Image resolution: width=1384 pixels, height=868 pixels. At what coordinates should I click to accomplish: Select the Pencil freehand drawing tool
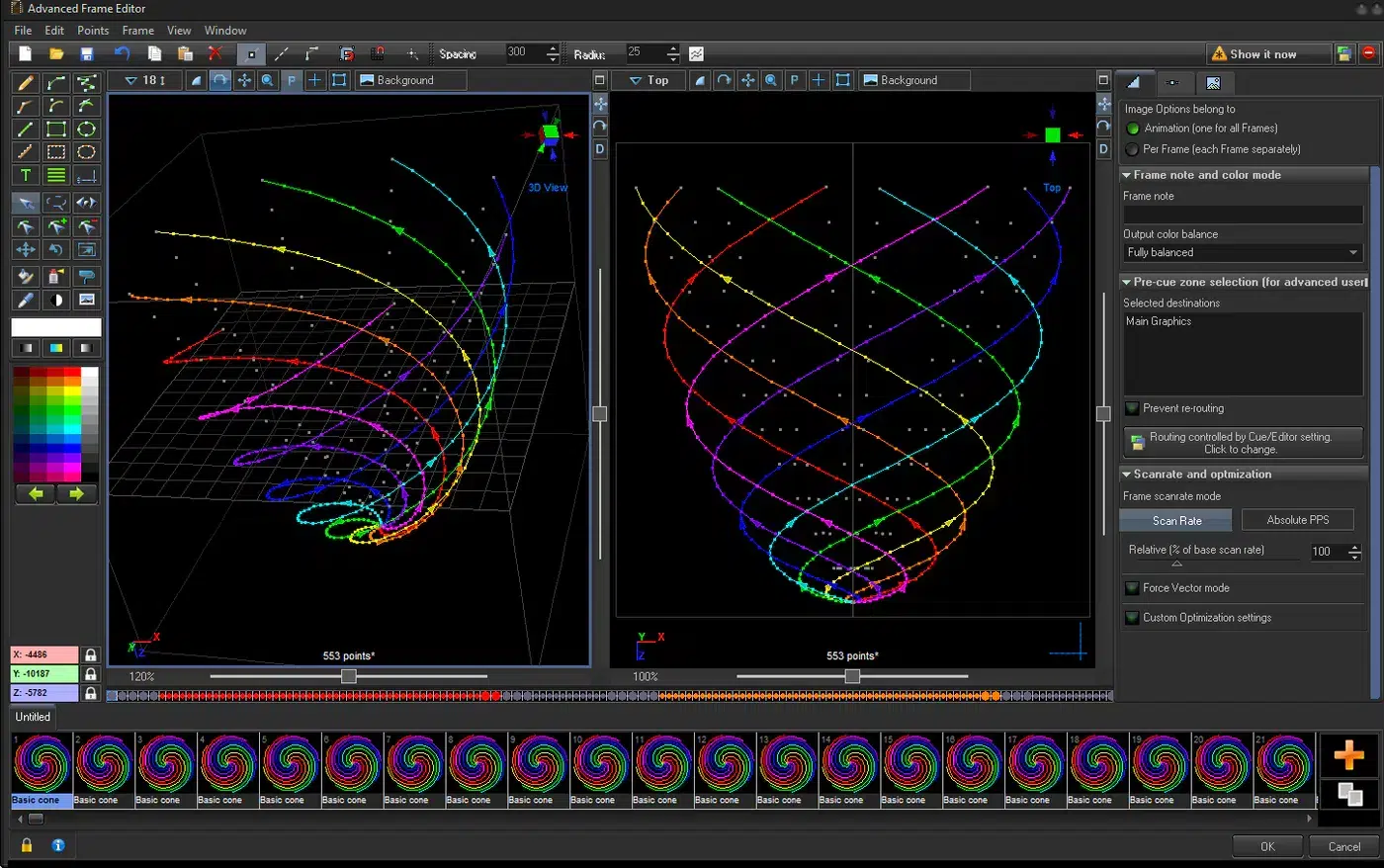click(26, 83)
